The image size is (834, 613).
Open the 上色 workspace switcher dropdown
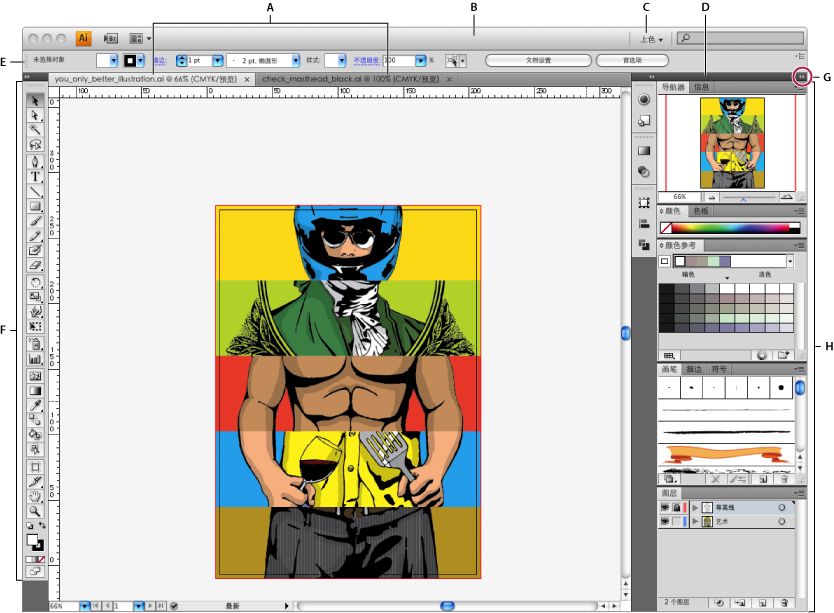pyautogui.click(x=651, y=39)
